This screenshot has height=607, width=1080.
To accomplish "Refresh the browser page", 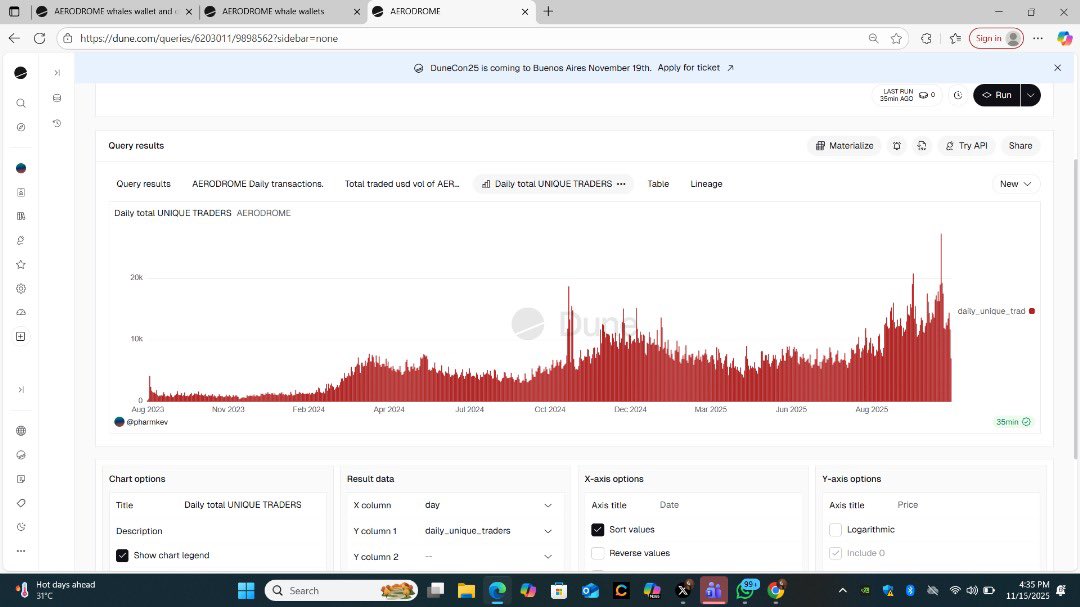I will pos(39,39).
